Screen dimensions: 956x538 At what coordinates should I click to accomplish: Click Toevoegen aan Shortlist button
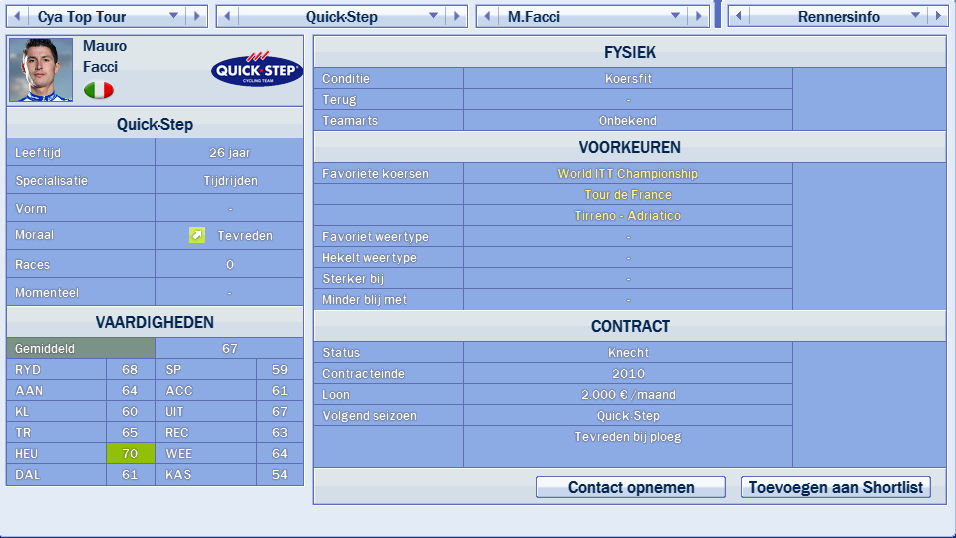pos(836,488)
